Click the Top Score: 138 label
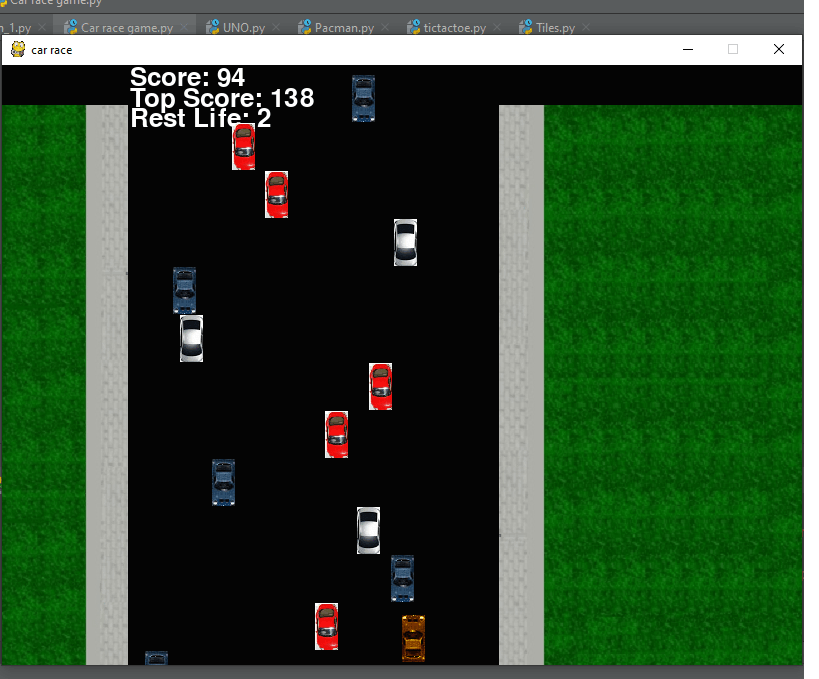Screen dimensions: 819x679 221,98
